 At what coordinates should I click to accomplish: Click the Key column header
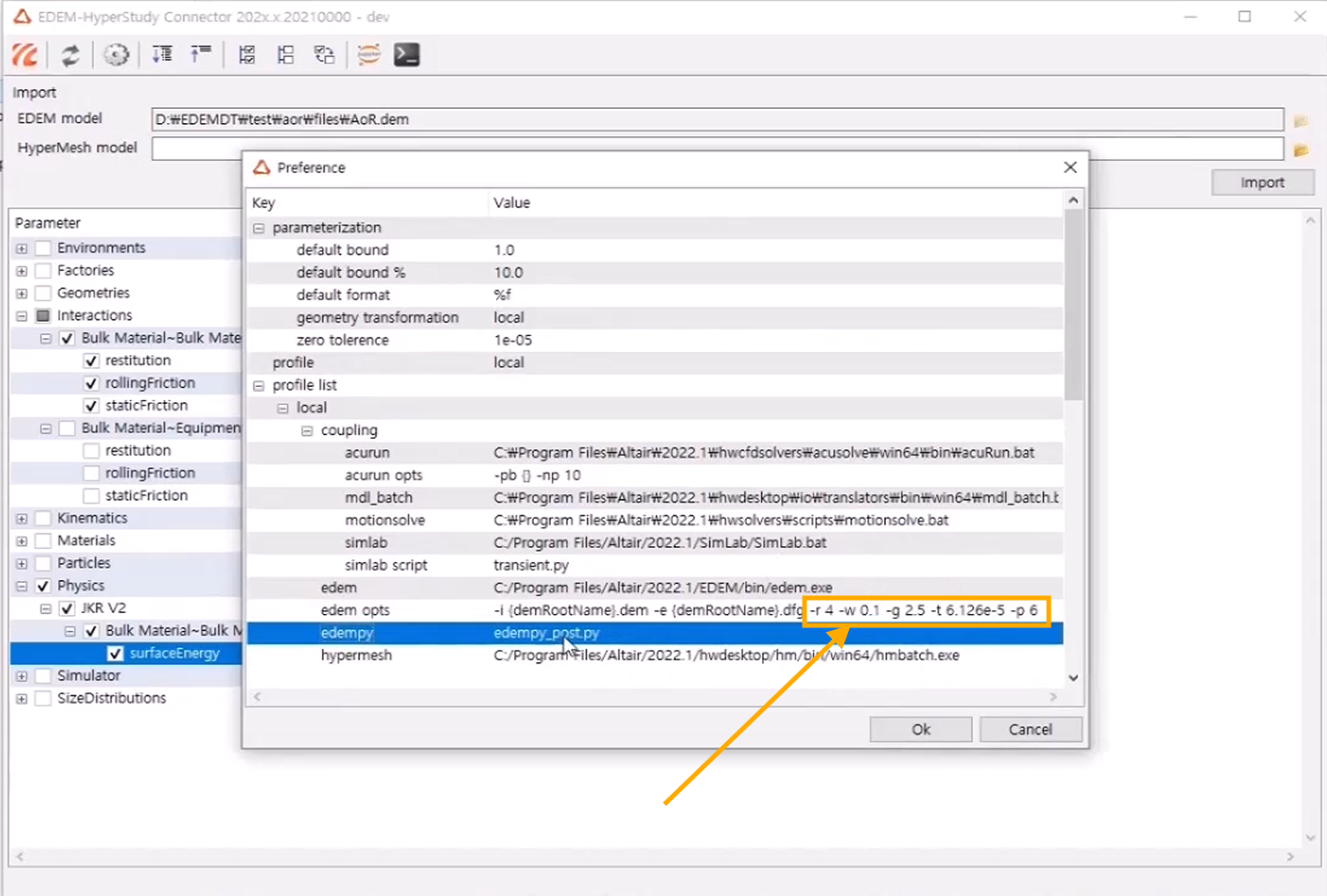pyautogui.click(x=367, y=202)
